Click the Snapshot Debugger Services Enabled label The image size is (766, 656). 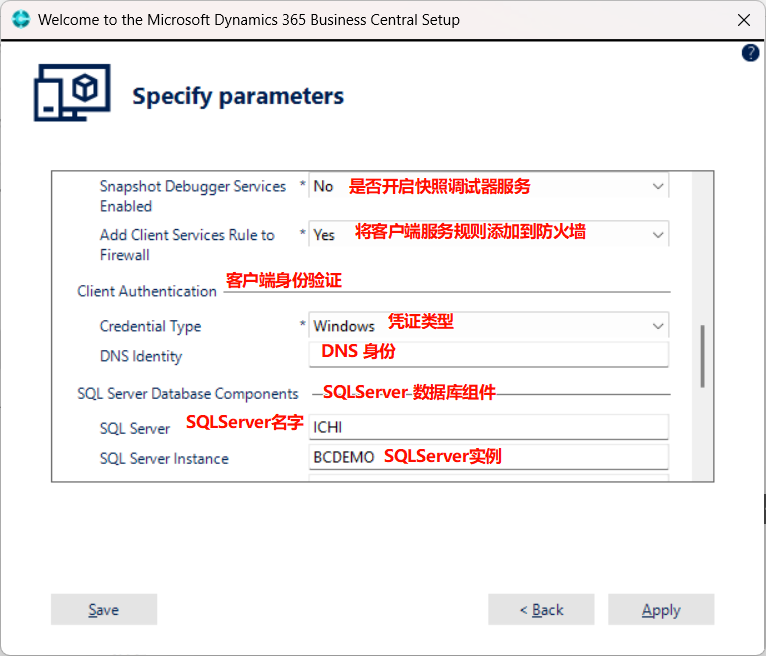click(x=193, y=196)
